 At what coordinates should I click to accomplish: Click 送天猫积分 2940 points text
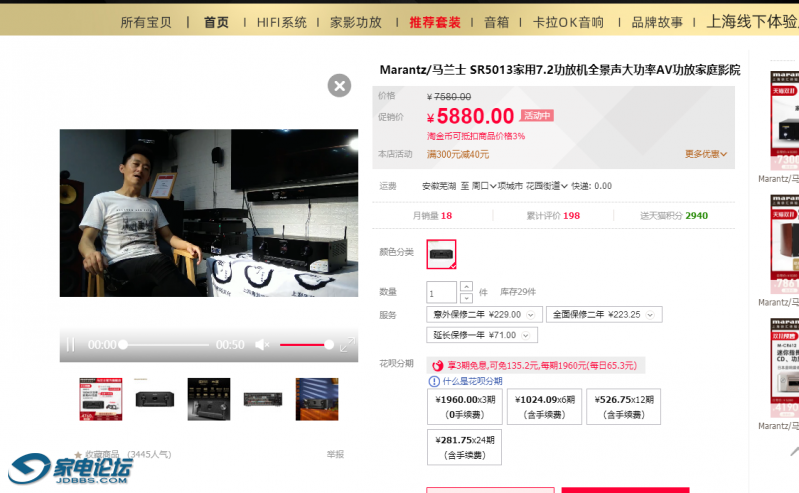coord(674,216)
